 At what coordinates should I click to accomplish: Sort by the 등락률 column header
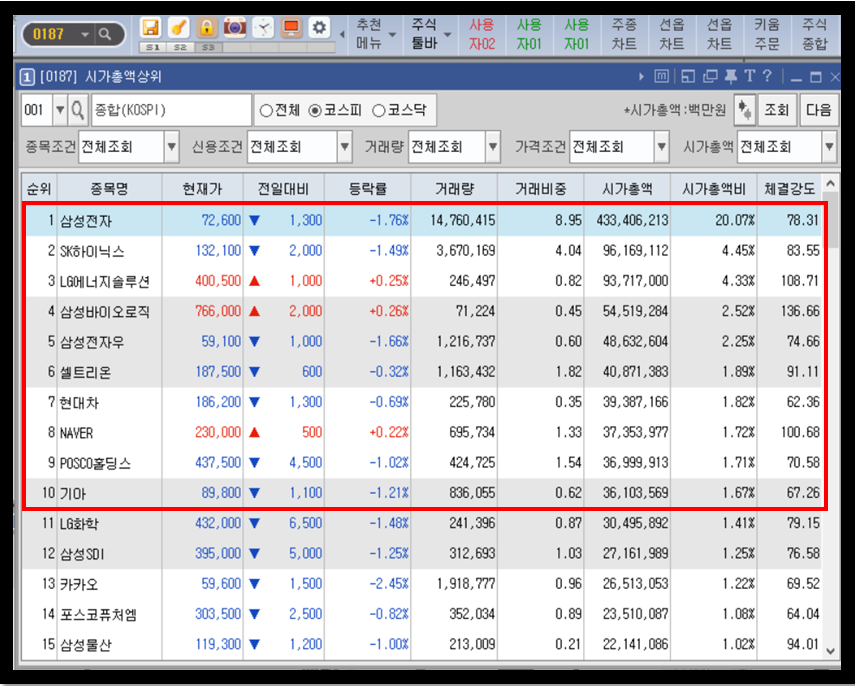coord(368,189)
